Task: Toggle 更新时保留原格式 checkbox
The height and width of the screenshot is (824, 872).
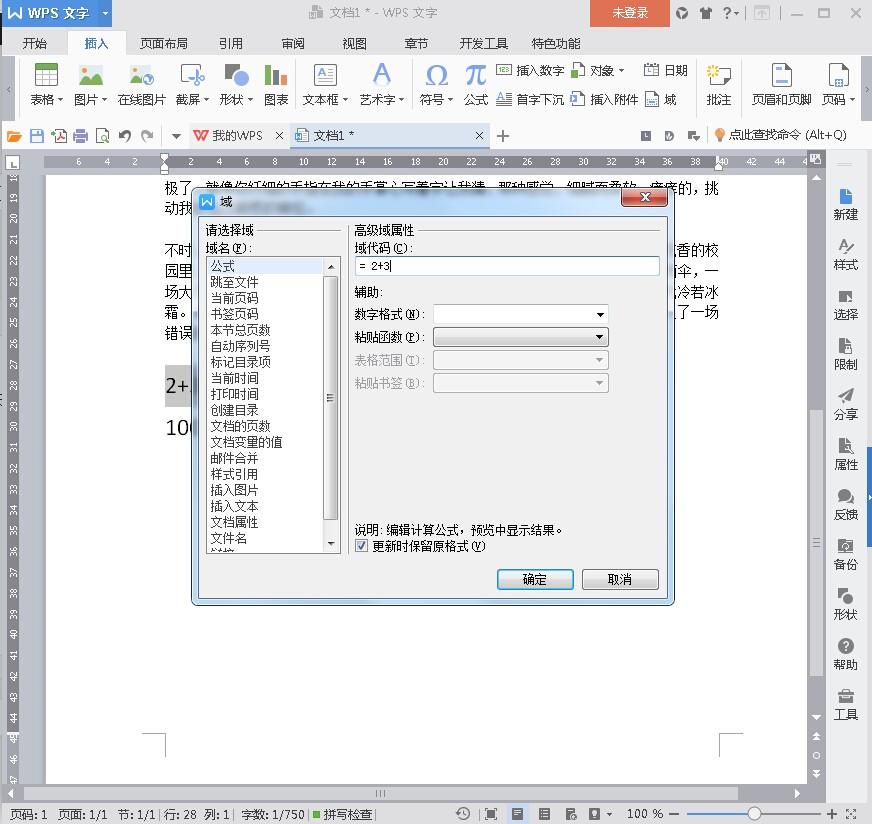Action: (361, 546)
